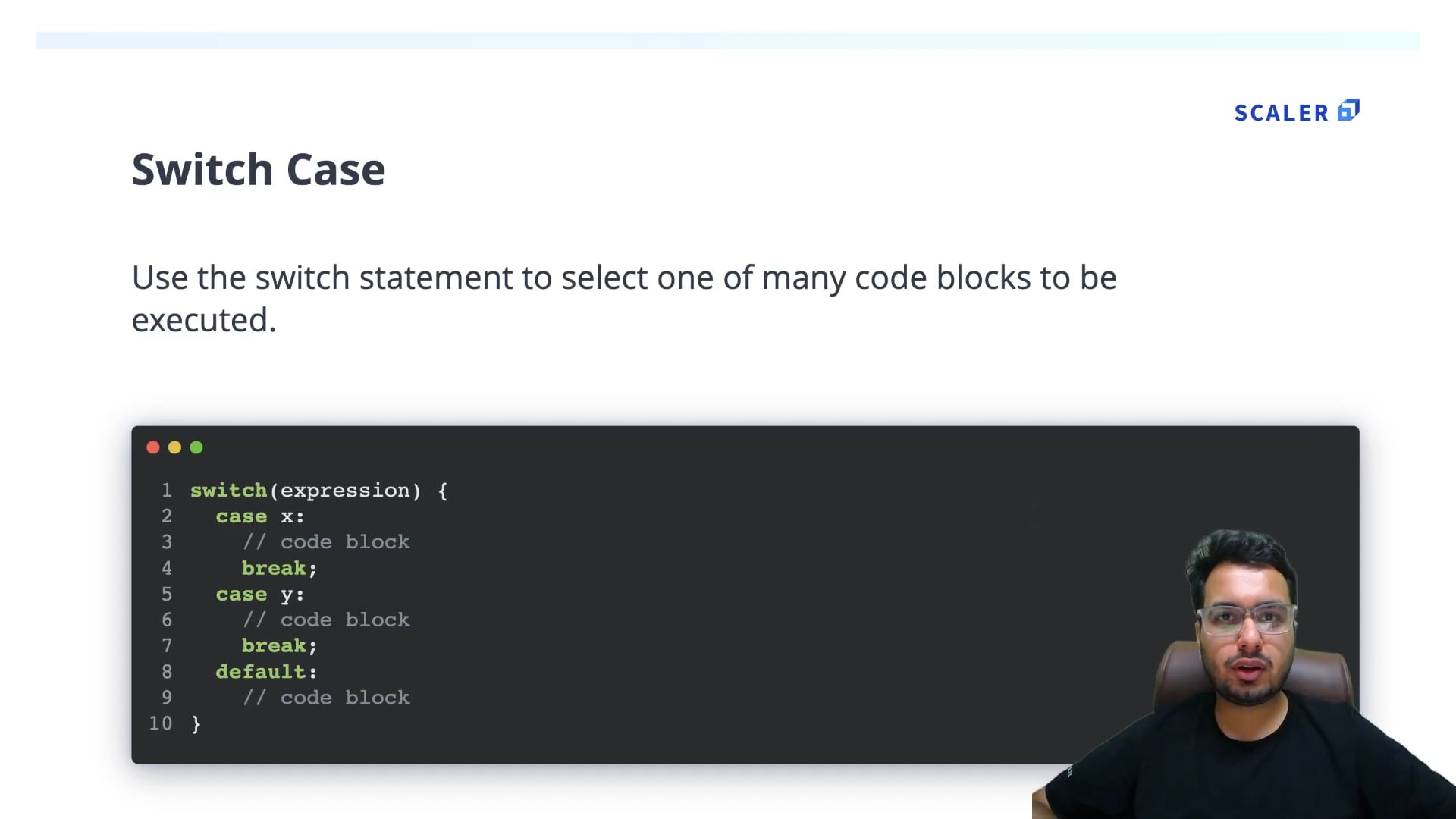
Task: Click 'case x:' on line 2
Action: point(259,516)
